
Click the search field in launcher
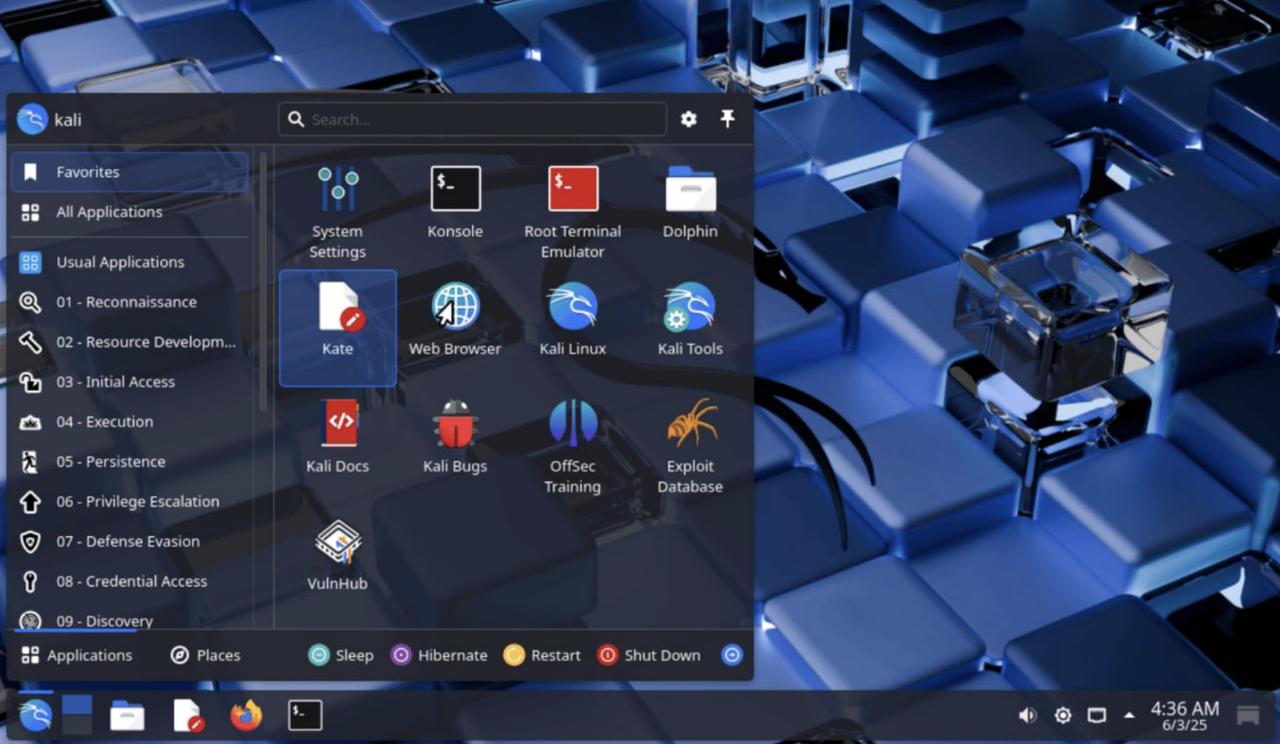tap(472, 119)
